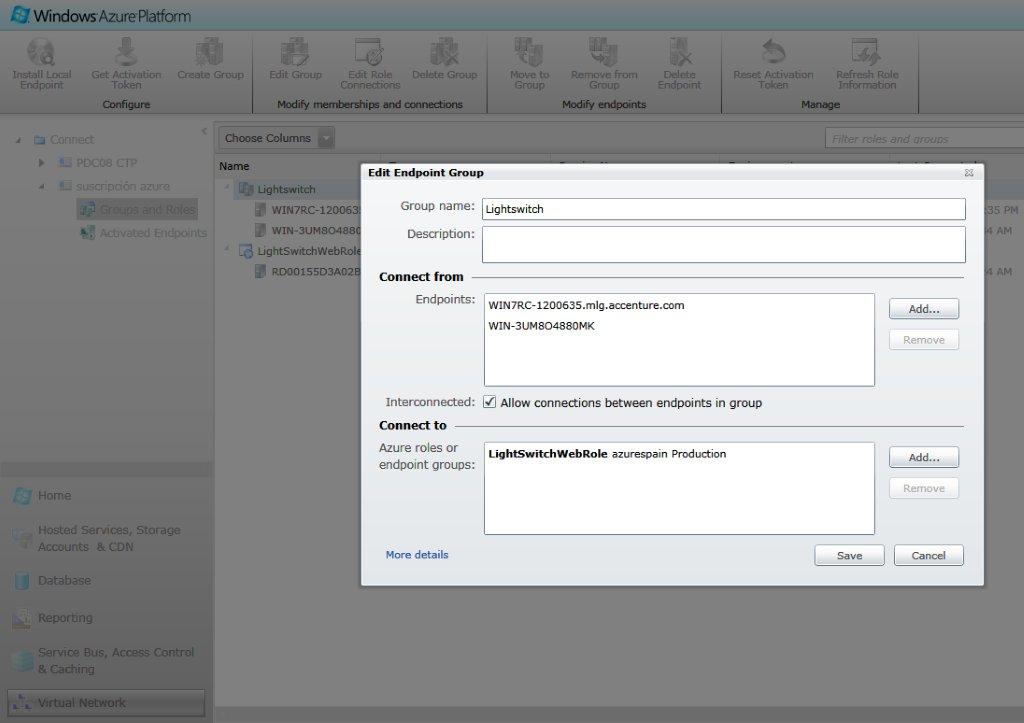The image size is (1024, 723).
Task: Click the Delete Group toolbar icon
Action: (x=444, y=52)
